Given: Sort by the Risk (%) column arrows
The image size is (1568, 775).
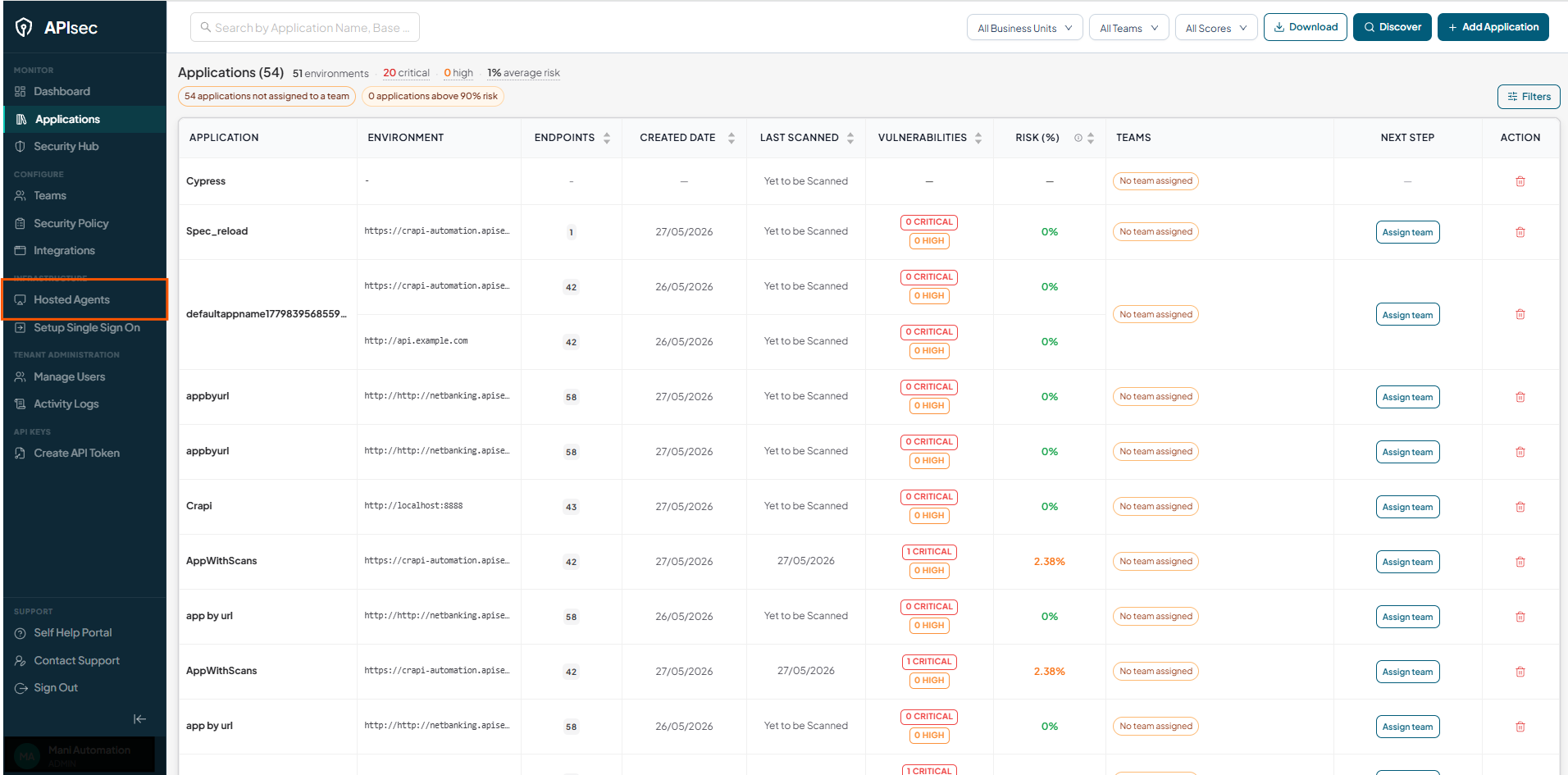Looking at the screenshot, I should coord(1091,138).
